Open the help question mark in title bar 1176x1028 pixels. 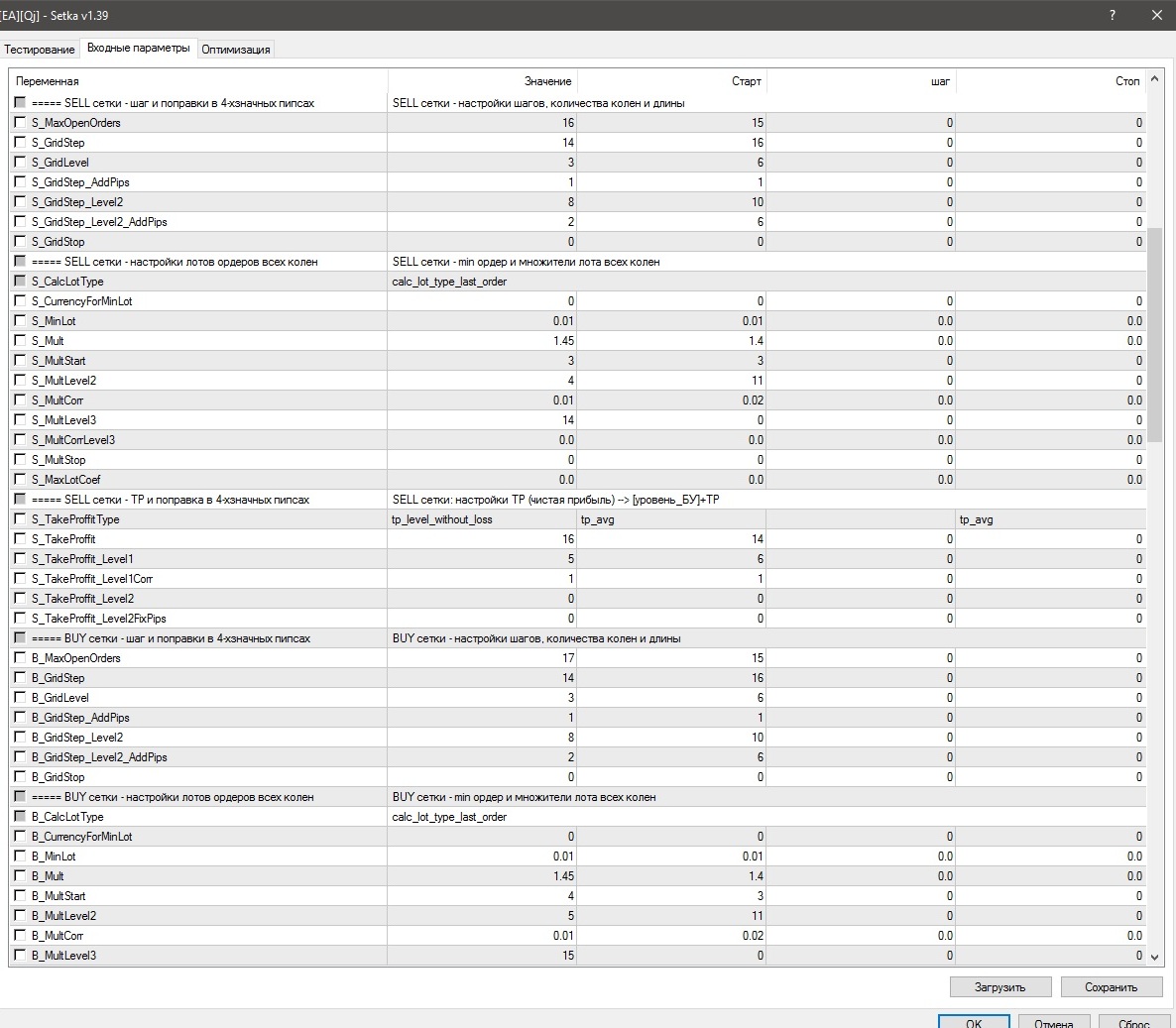click(1113, 15)
